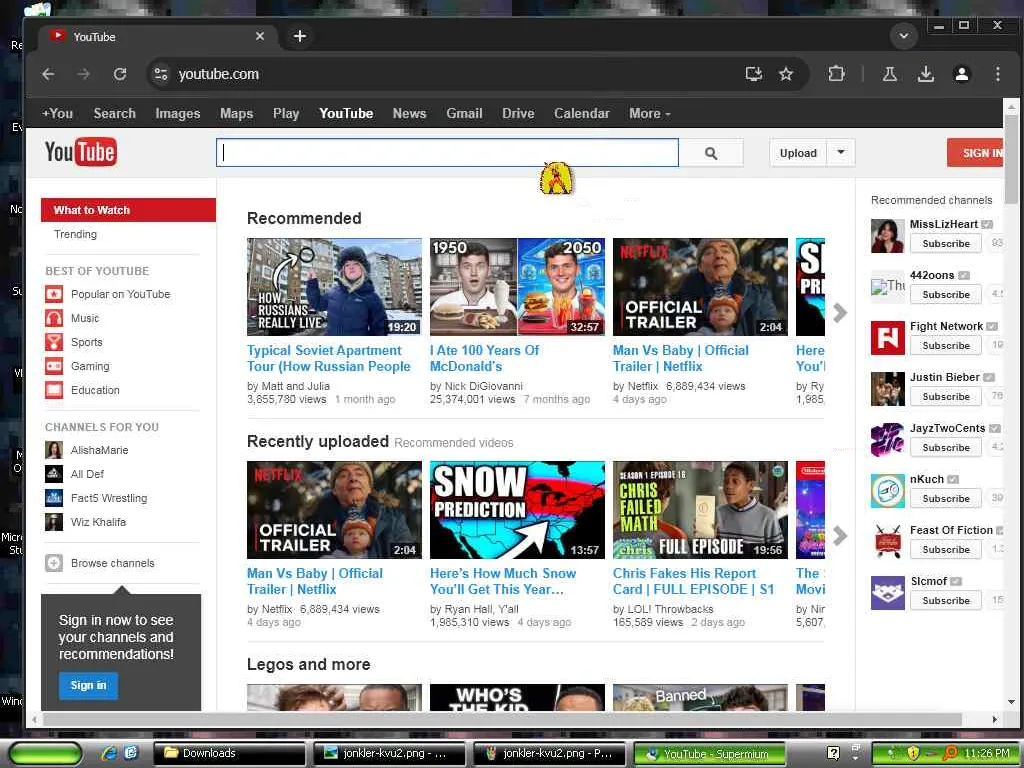Open tab search dropdown

pos(904,36)
